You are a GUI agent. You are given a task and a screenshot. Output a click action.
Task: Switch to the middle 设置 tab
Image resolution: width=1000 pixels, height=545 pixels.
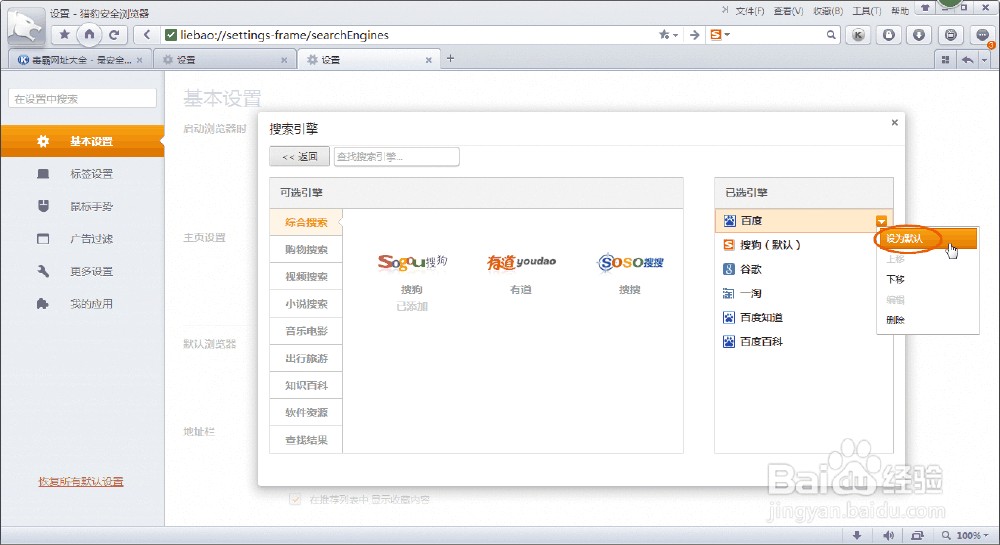[225, 60]
